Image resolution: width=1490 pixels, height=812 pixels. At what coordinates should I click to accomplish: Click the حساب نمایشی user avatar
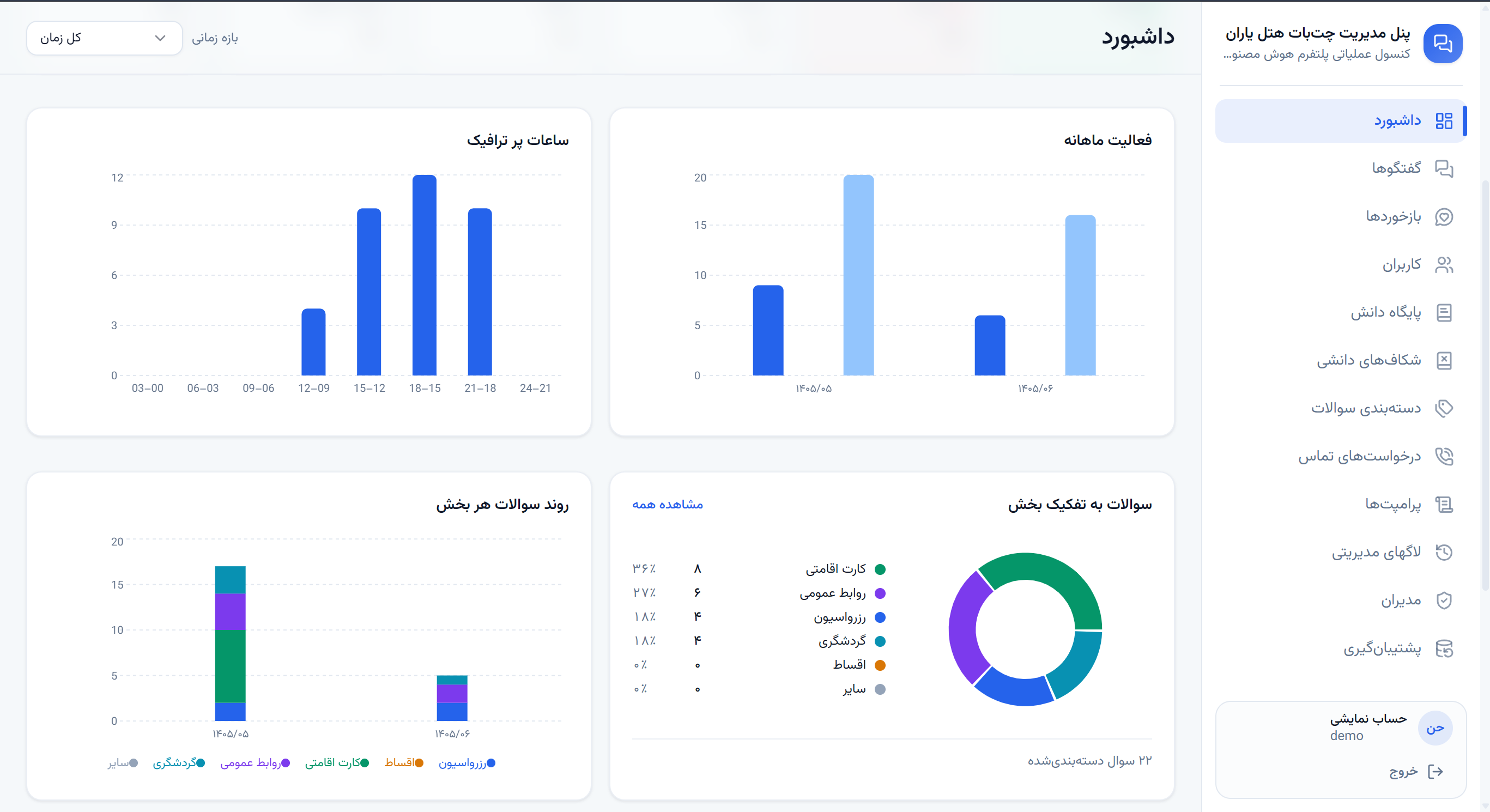1435,728
